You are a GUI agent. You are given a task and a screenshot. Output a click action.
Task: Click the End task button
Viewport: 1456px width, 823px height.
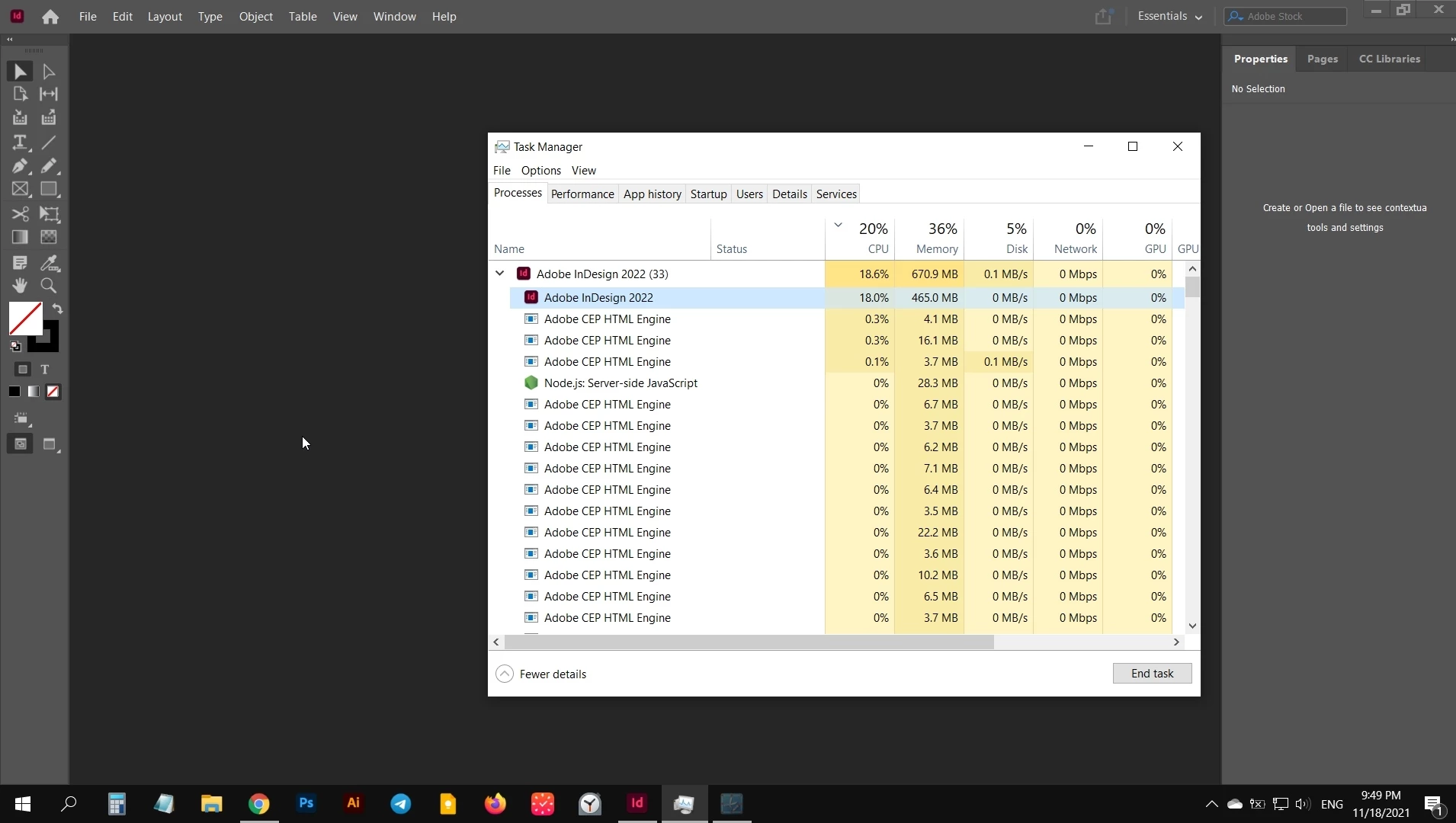1152,674
